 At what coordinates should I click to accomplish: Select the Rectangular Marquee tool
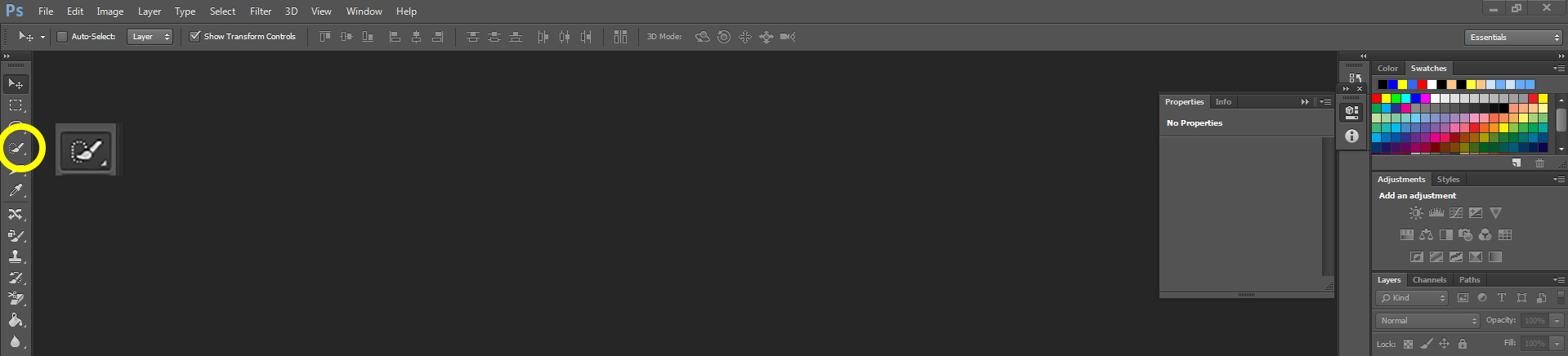coord(16,105)
